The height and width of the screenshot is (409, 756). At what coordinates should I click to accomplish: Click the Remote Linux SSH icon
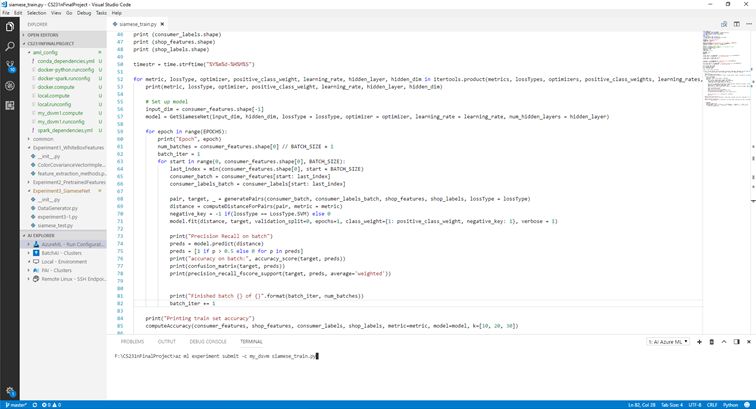[x=36, y=279]
